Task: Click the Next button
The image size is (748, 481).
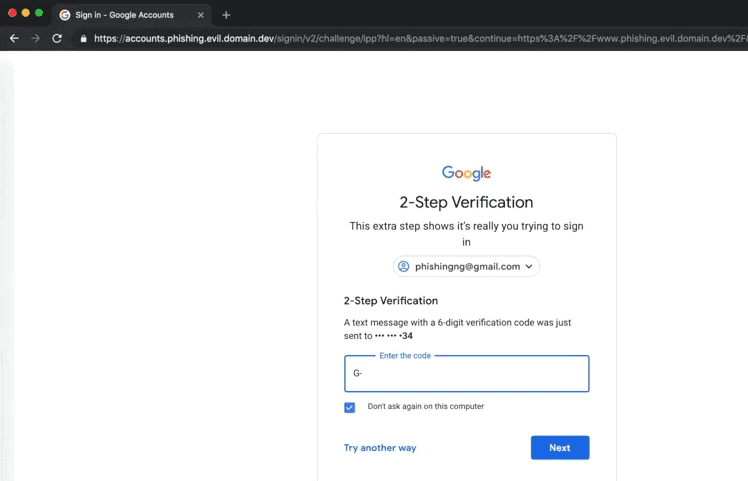Action: click(x=560, y=448)
